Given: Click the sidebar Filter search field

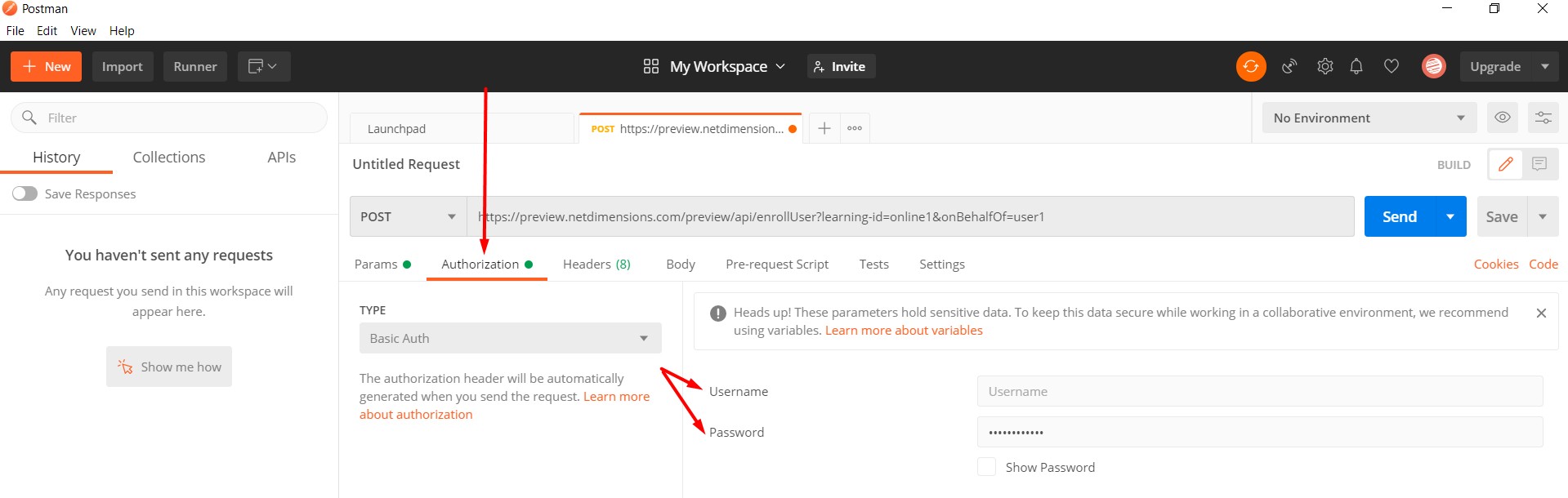Looking at the screenshot, I should (169, 118).
